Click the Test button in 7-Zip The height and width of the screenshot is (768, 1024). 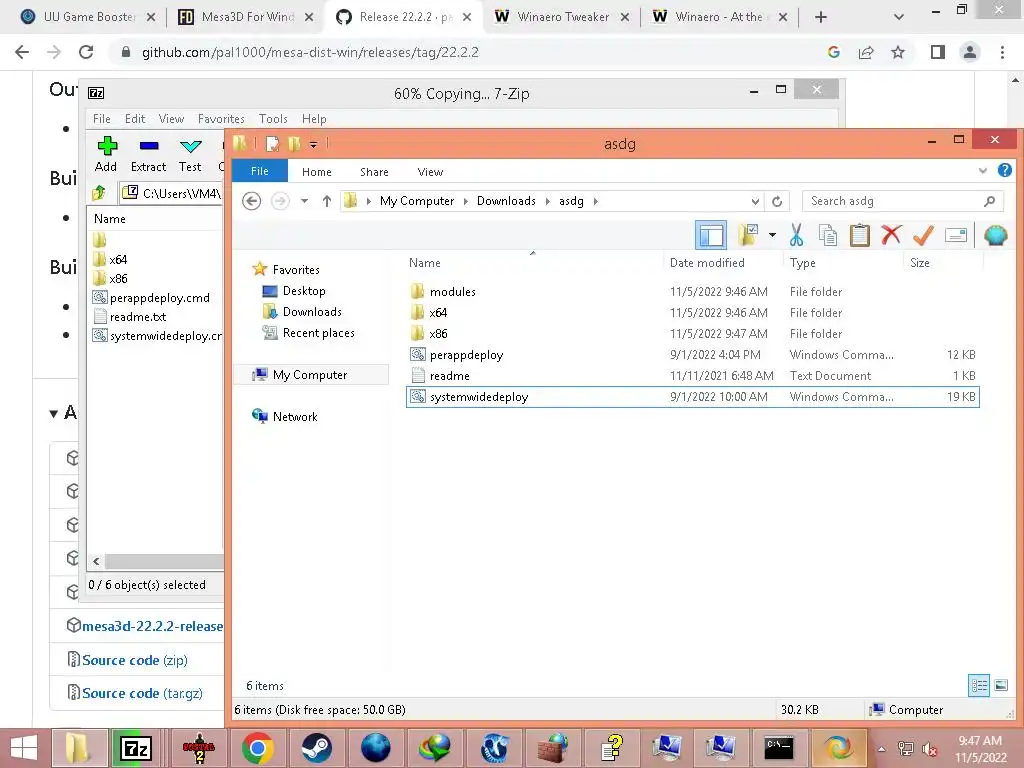pyautogui.click(x=190, y=154)
